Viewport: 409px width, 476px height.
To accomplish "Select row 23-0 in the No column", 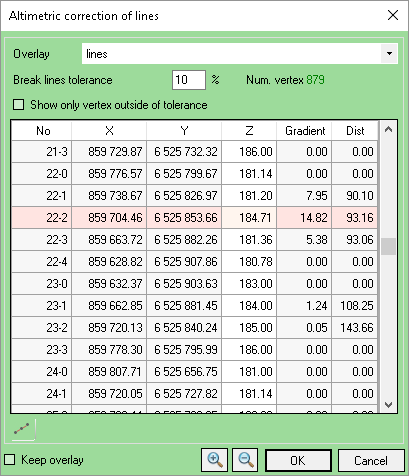I will (42, 284).
